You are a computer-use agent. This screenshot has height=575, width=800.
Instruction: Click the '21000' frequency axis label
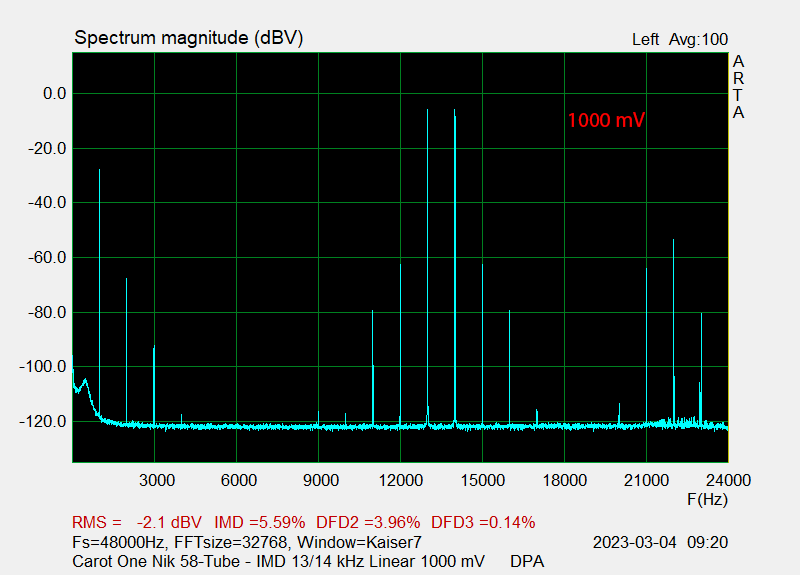[646, 481]
